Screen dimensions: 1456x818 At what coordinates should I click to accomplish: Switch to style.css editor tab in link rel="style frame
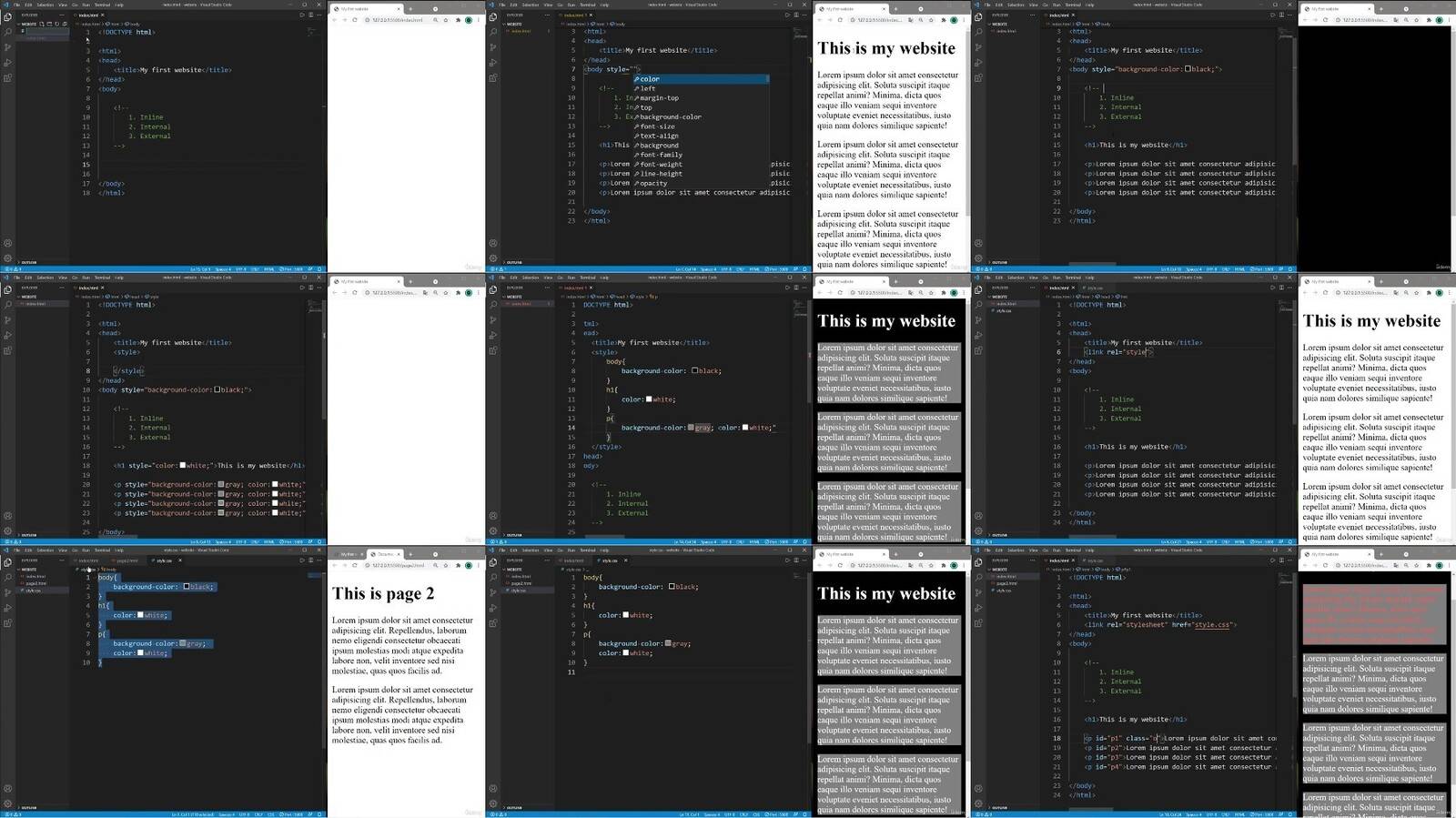pos(1094,288)
